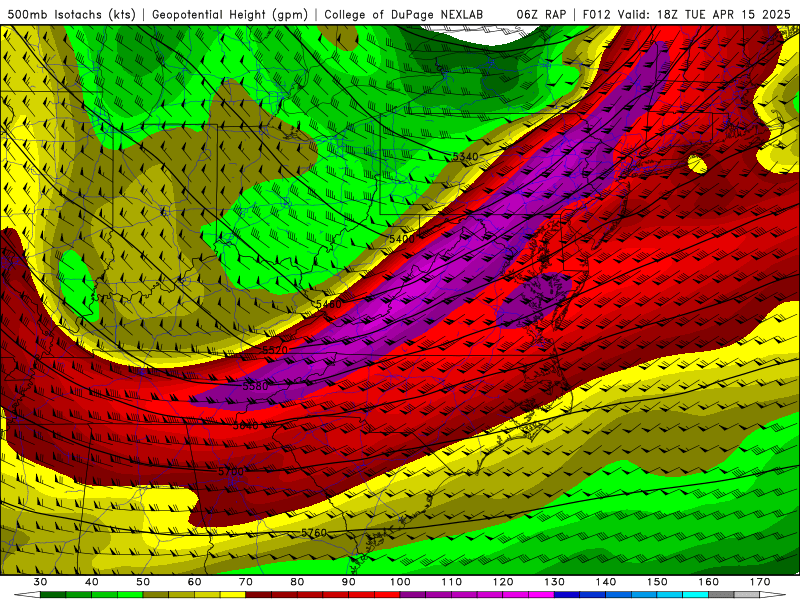
Task: Click the legend value 130
Action: coord(554,582)
